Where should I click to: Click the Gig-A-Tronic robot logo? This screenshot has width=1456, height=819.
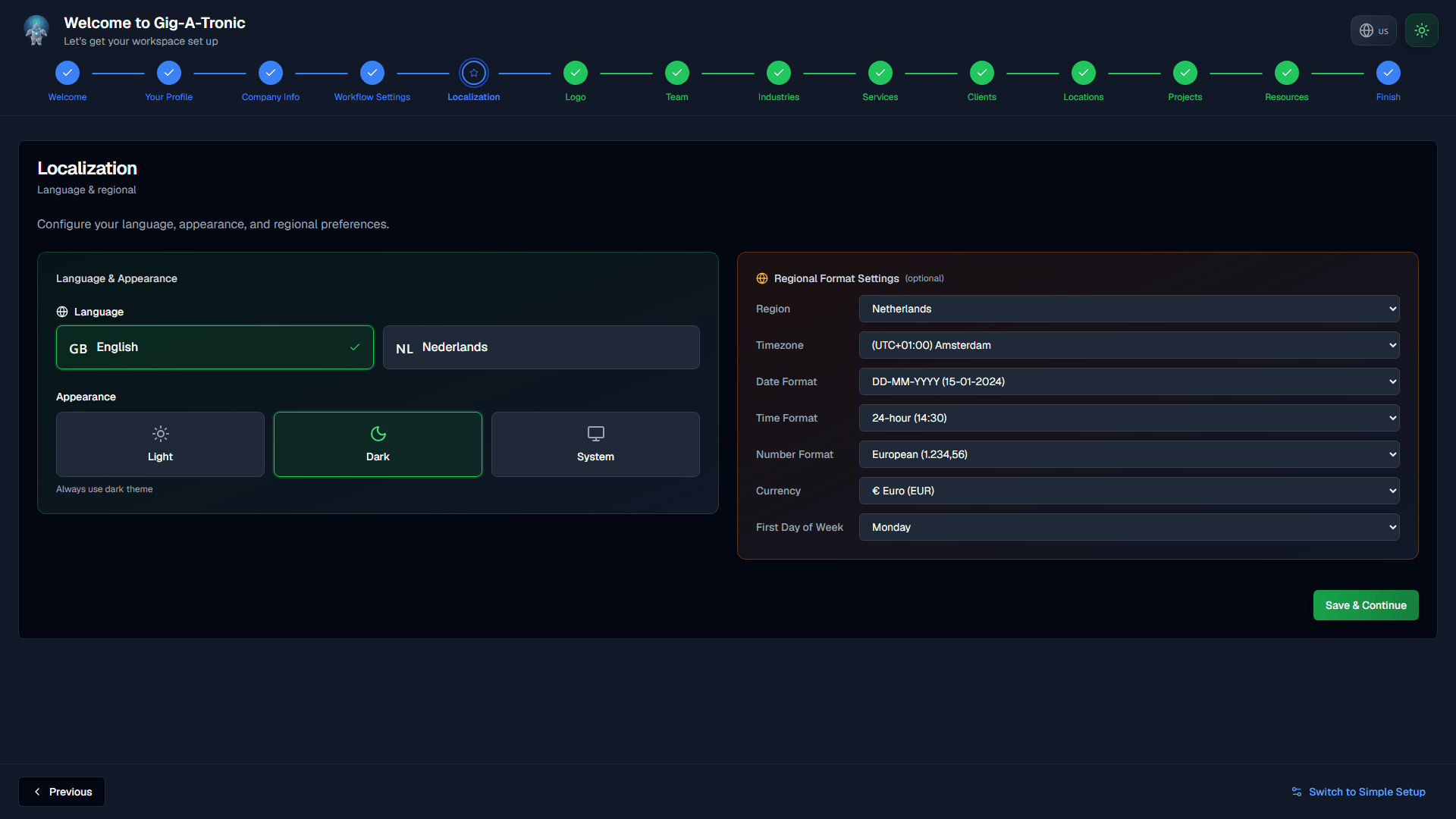pos(36,30)
